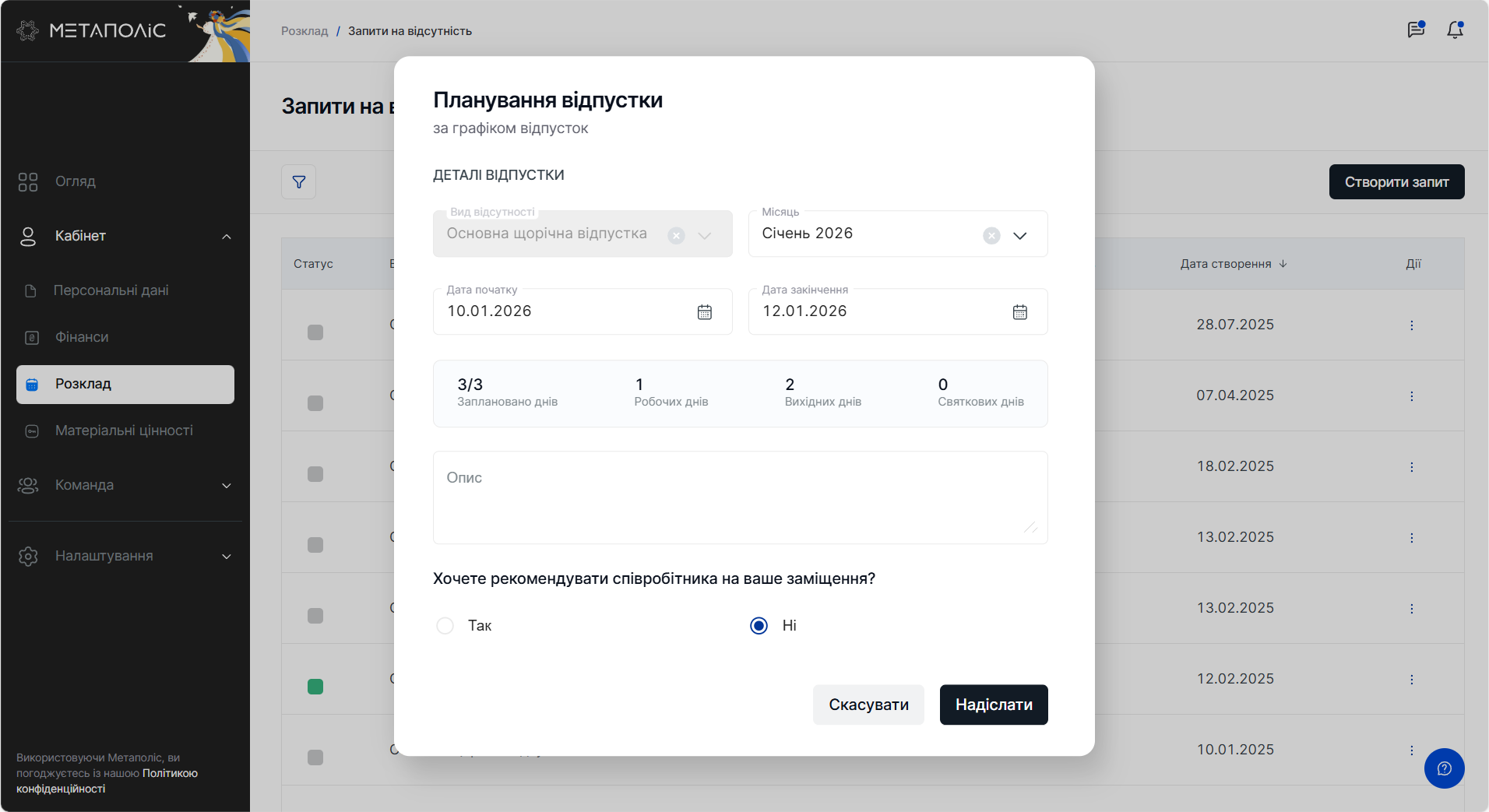Select the Ні radio option

click(x=759, y=626)
